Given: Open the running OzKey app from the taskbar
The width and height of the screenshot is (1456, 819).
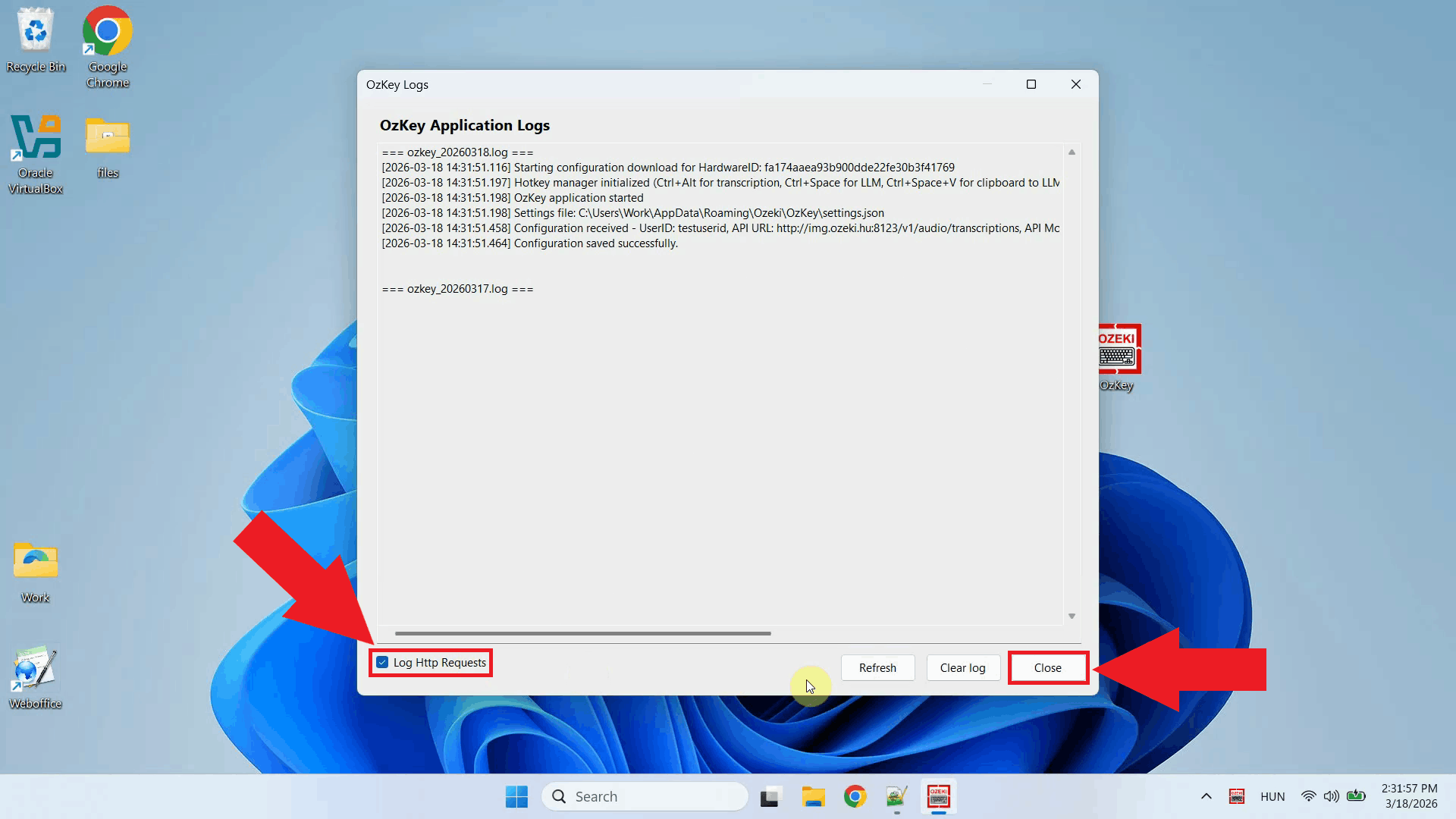Looking at the screenshot, I should [x=939, y=796].
